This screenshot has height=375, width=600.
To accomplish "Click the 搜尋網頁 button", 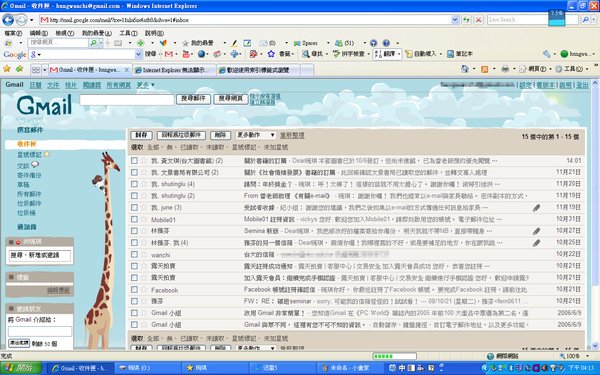I will (x=230, y=99).
